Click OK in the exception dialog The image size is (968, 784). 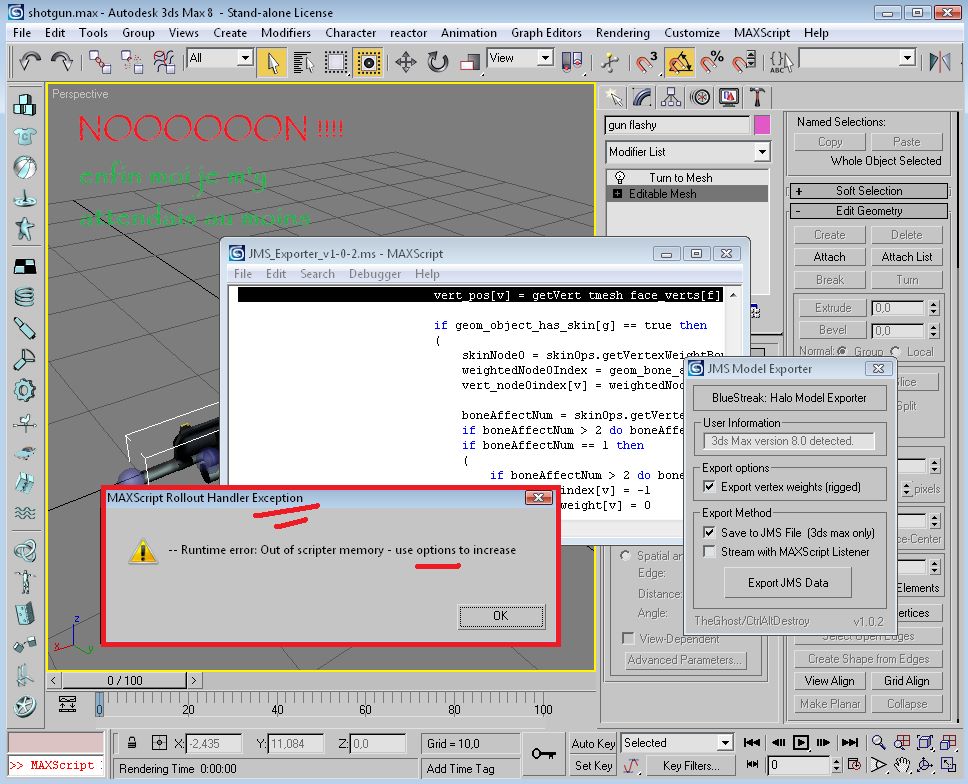[x=501, y=616]
